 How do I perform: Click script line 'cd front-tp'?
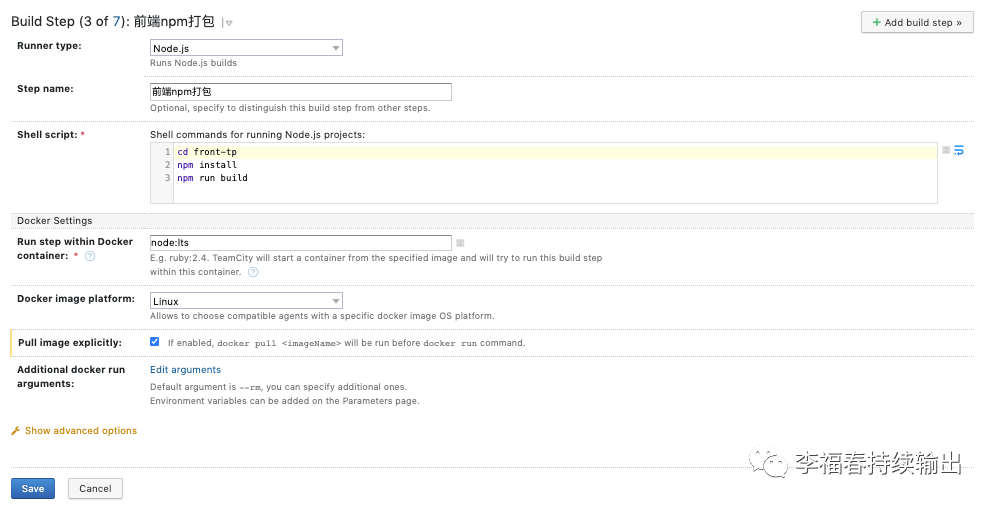[207, 152]
